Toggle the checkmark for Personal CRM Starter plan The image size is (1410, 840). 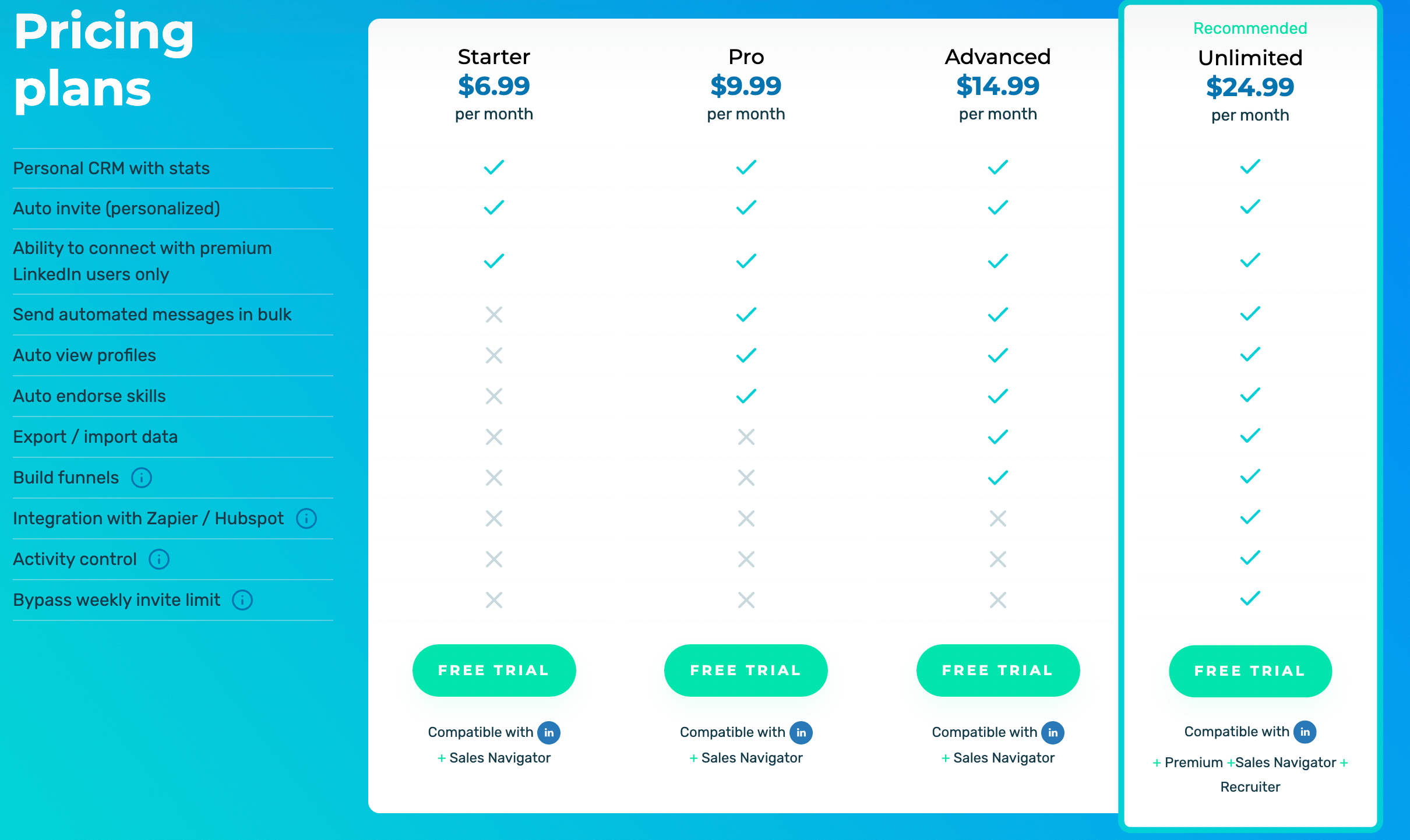[x=492, y=167]
